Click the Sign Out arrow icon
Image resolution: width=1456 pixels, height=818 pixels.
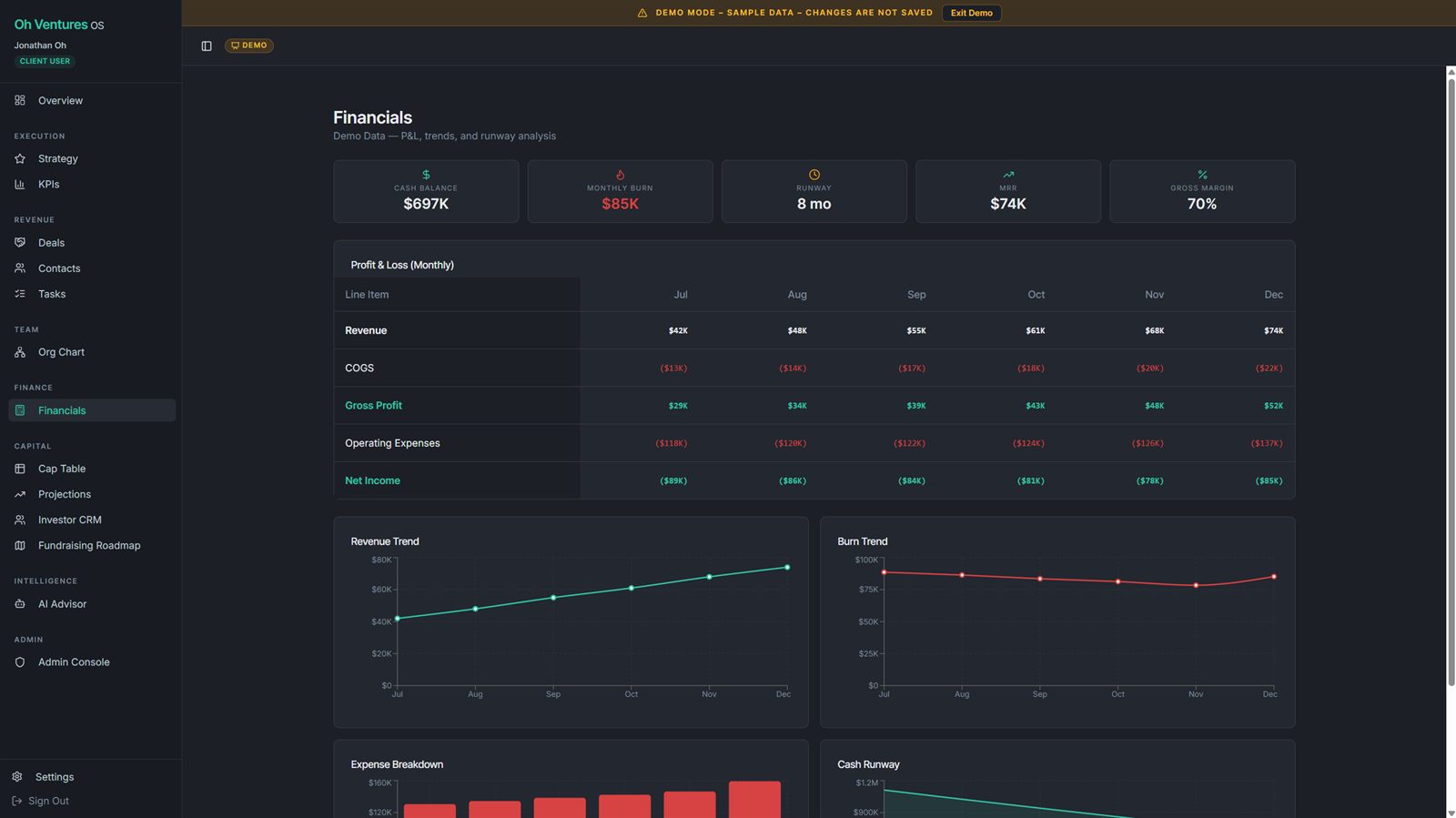coord(17,801)
